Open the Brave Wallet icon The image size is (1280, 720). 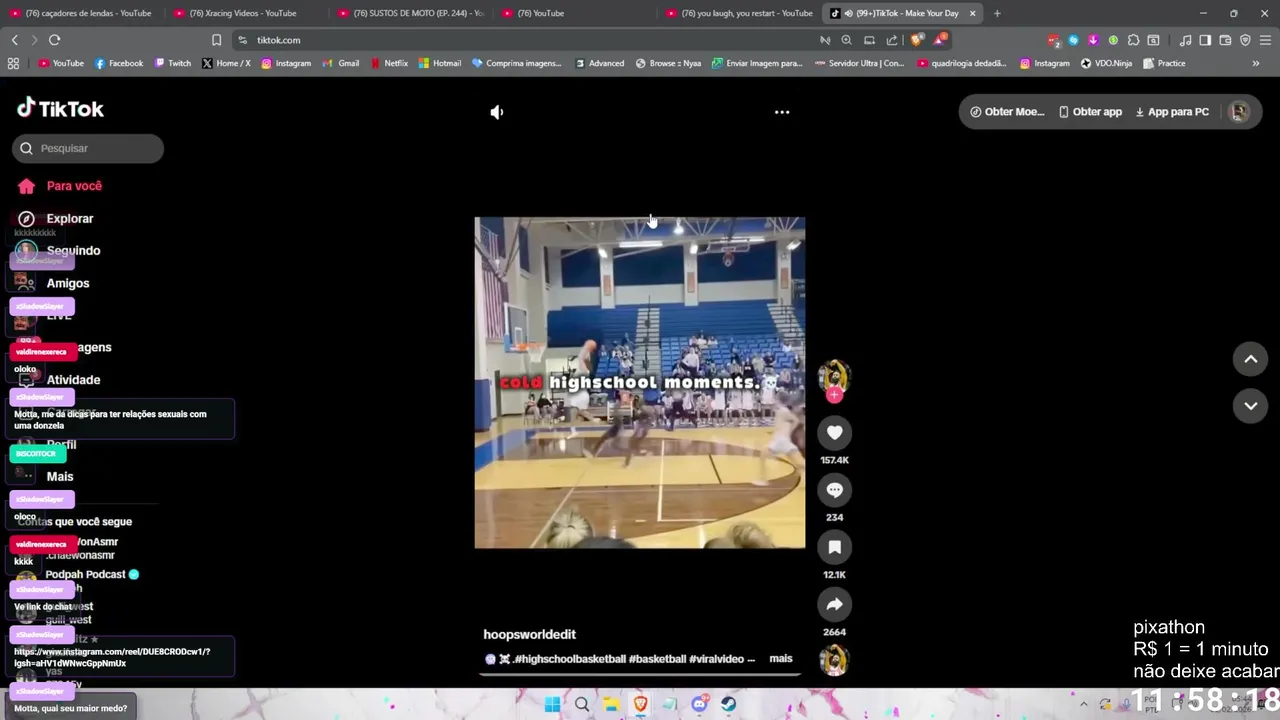tap(1225, 40)
